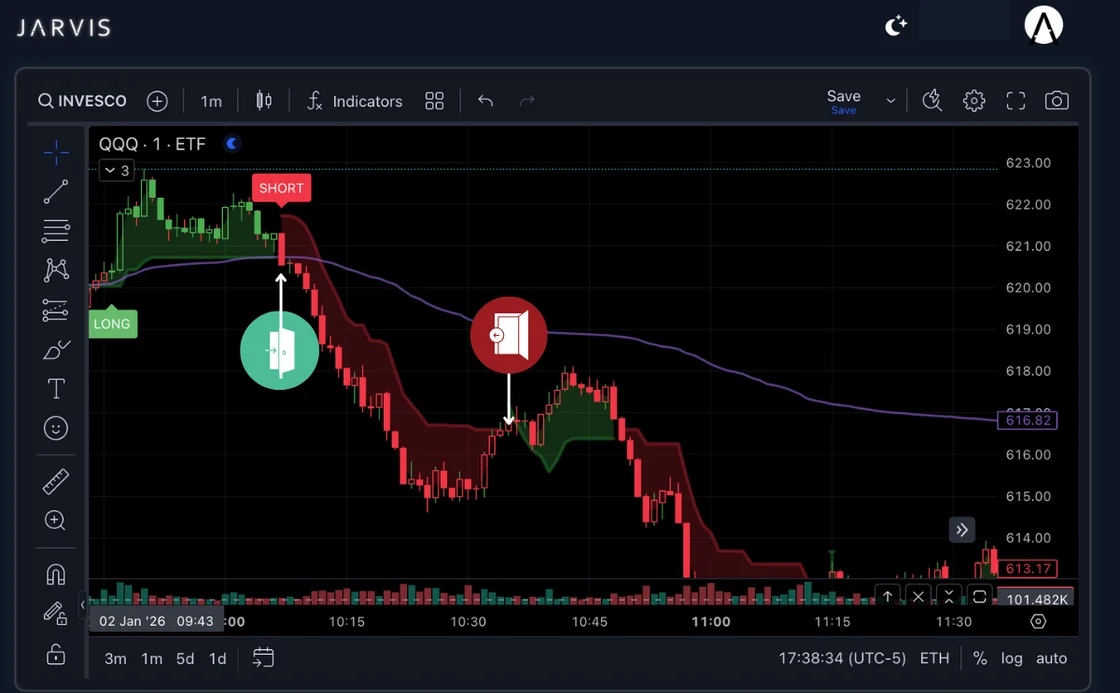Toggle percent scale mode
1120x693 pixels.
pos(980,659)
